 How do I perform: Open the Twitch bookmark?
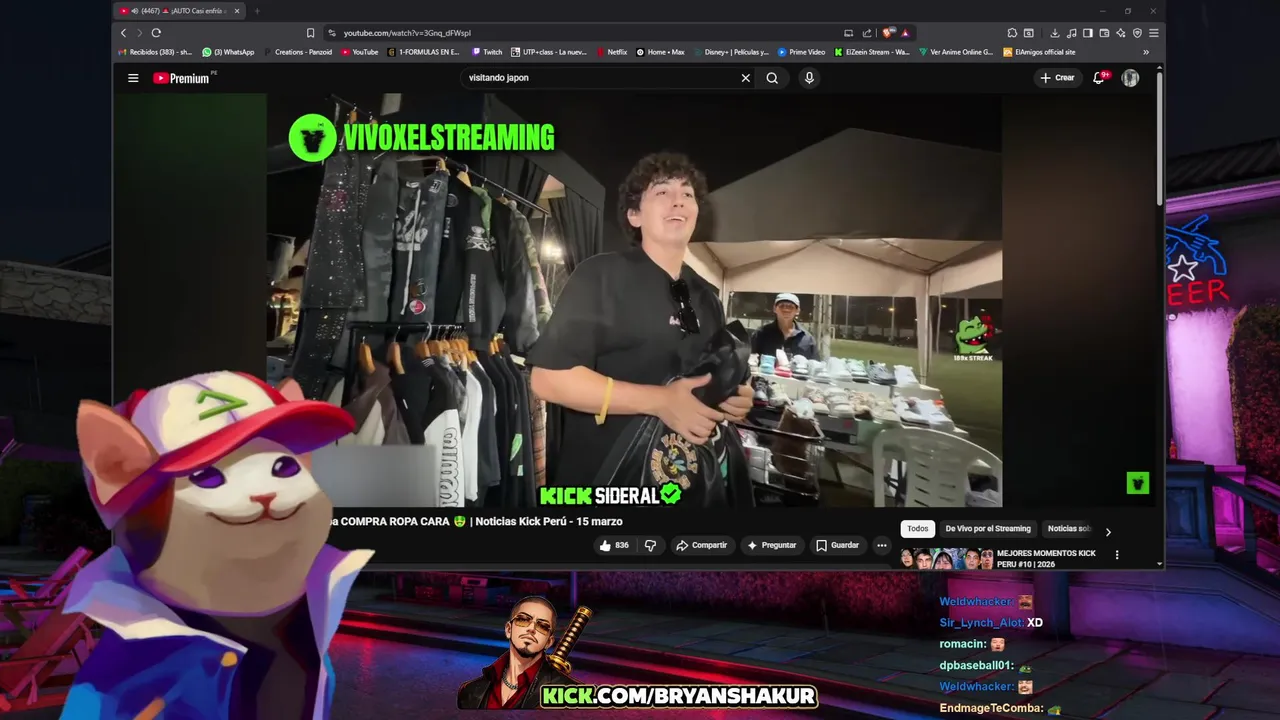(x=487, y=52)
